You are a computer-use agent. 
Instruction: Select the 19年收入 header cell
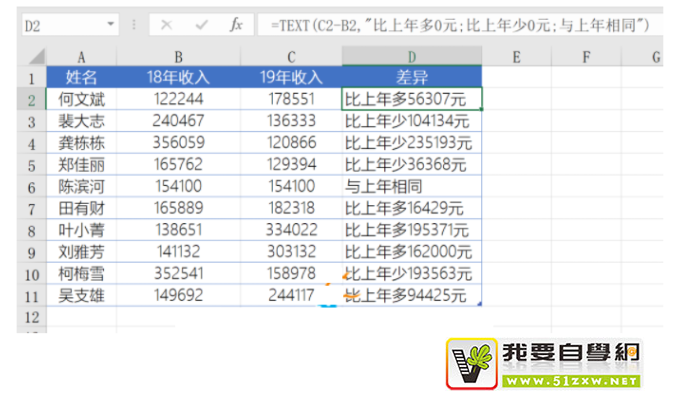[x=291, y=77]
